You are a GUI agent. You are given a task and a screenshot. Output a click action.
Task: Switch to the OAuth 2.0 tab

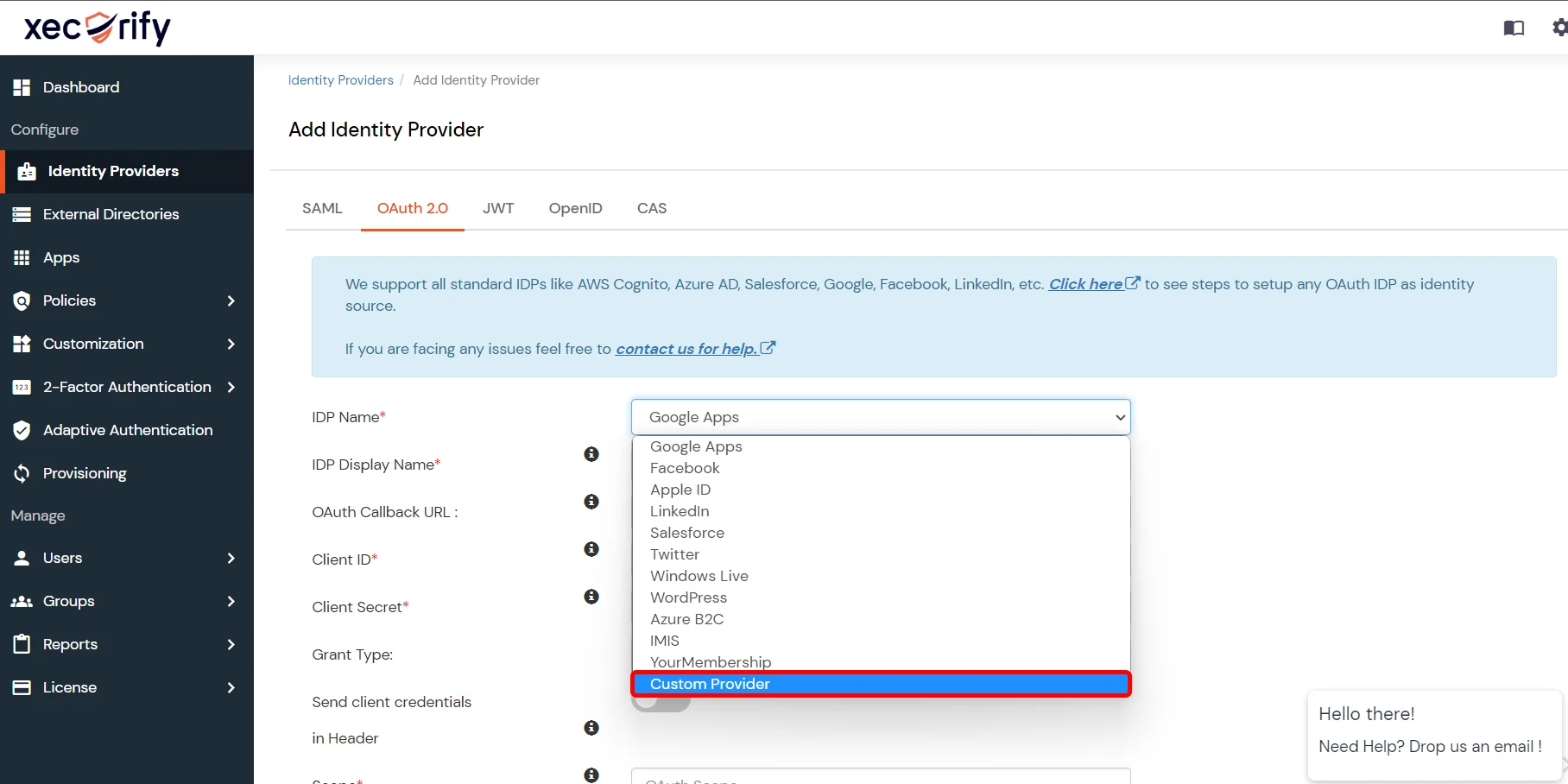click(x=413, y=208)
